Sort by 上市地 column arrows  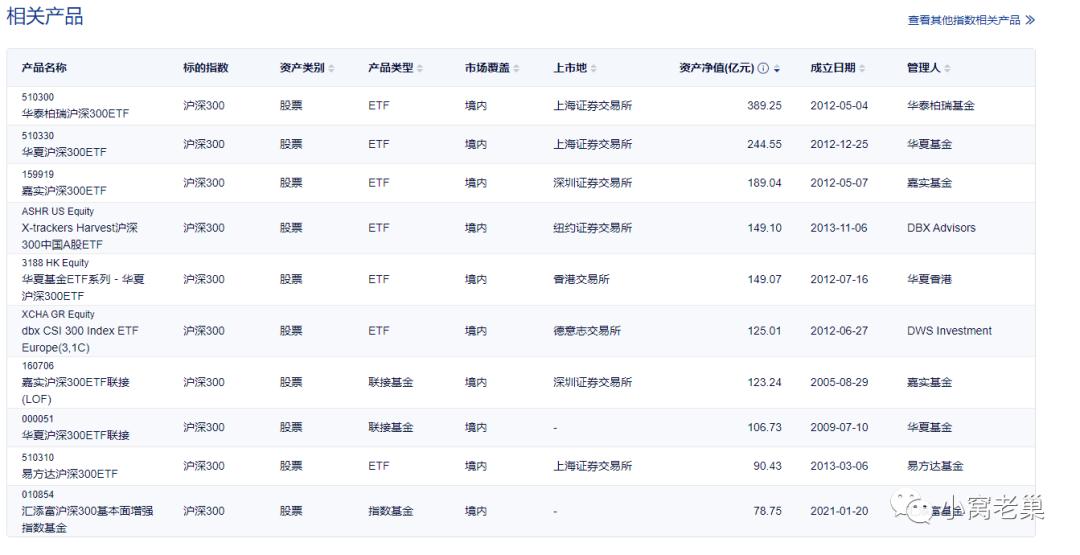click(594, 68)
